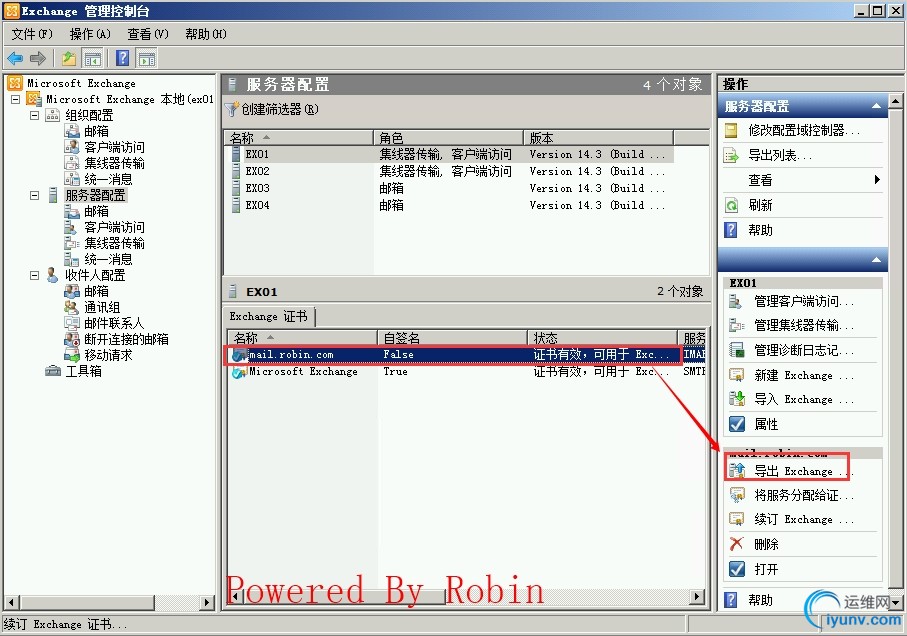Open 邮件联系人 in the tree
Image resolution: width=907 pixels, height=636 pixels.
pyautogui.click(x=114, y=323)
